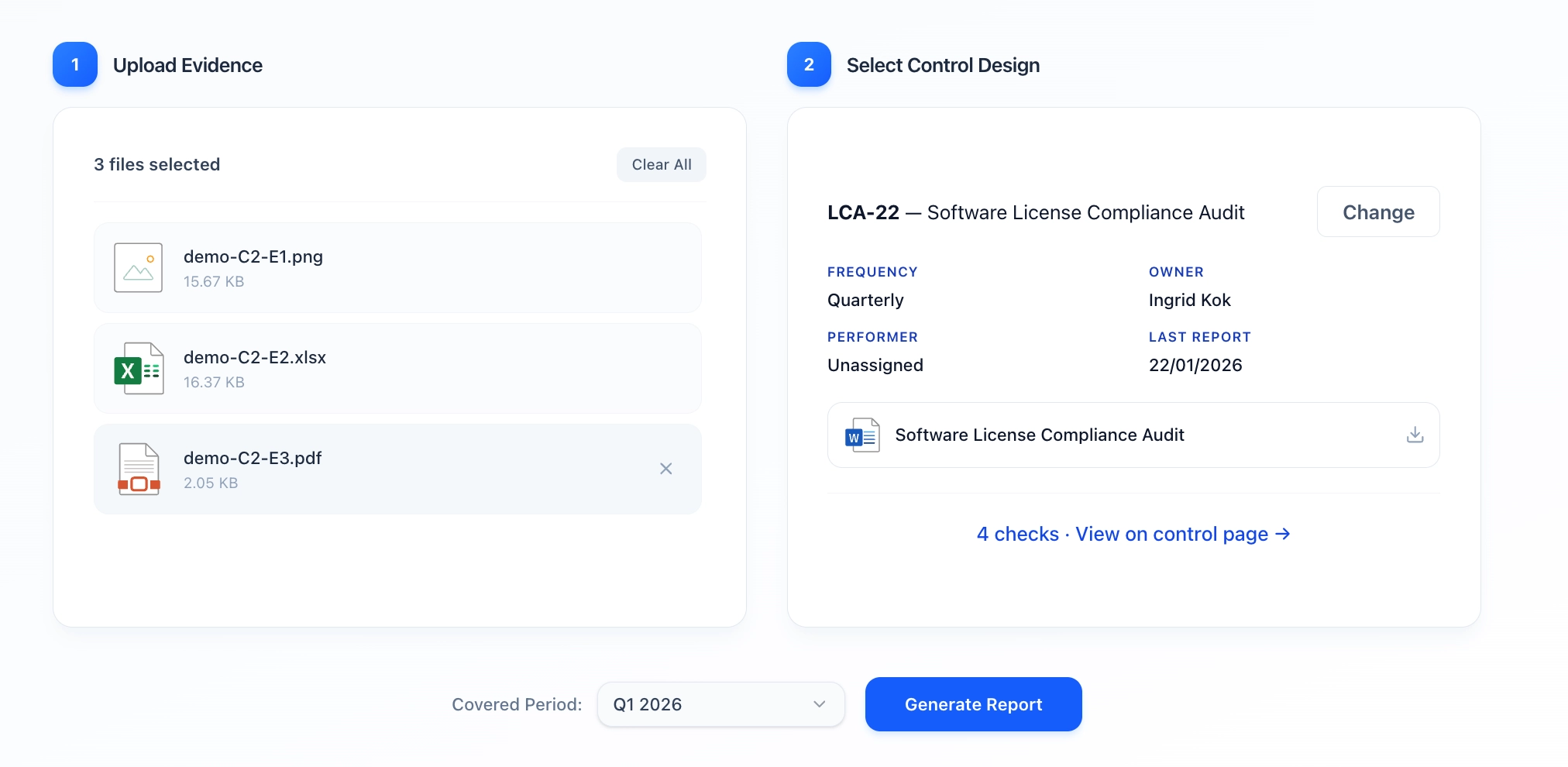This screenshot has height=767, width=1568.
Task: Click the Excel icon for demo-C2-E2.xlsx
Action: (138, 369)
